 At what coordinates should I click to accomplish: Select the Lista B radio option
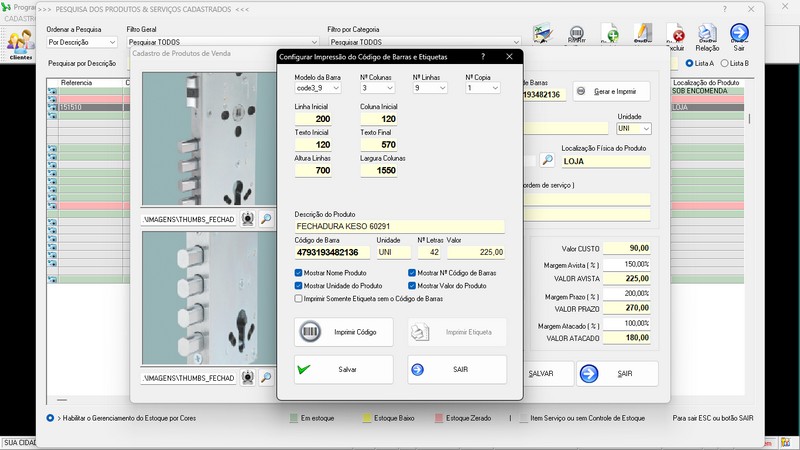[x=725, y=63]
